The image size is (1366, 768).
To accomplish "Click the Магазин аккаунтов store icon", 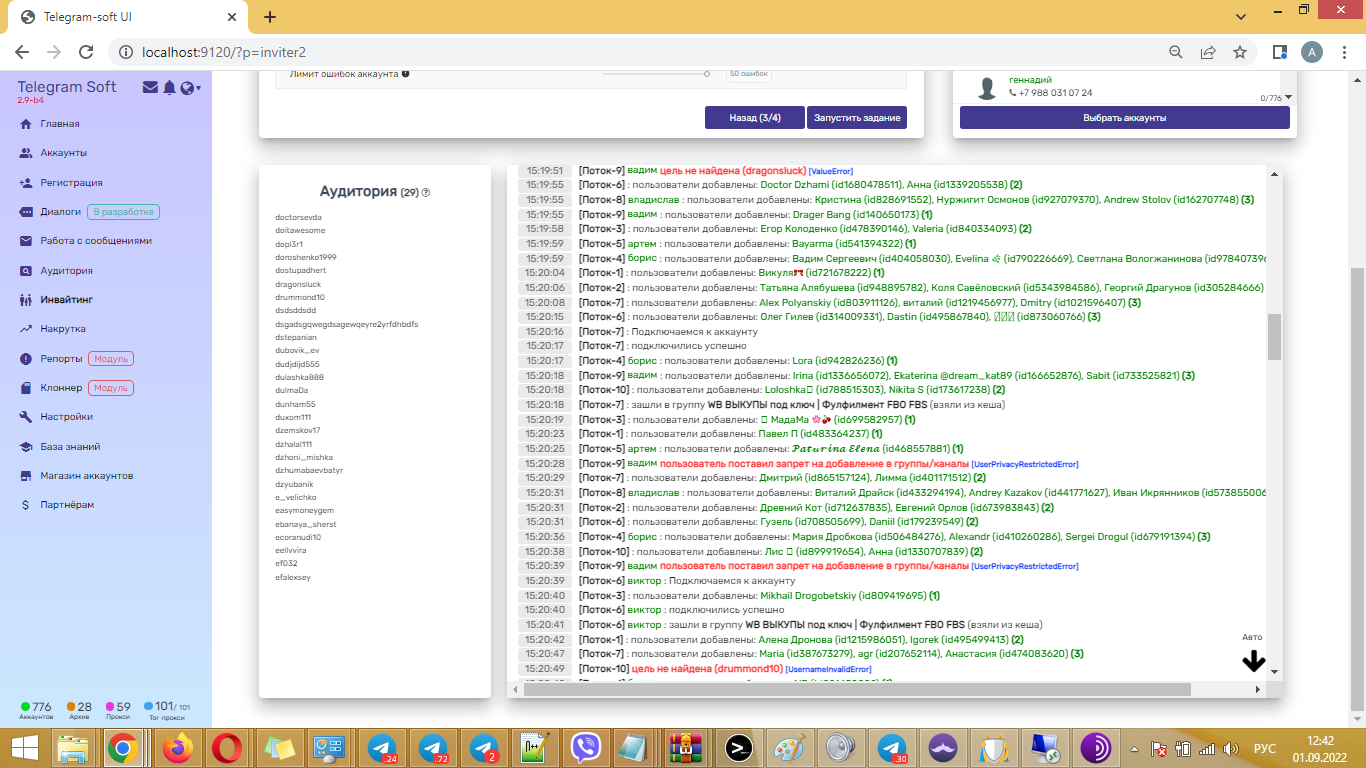I will [26, 476].
